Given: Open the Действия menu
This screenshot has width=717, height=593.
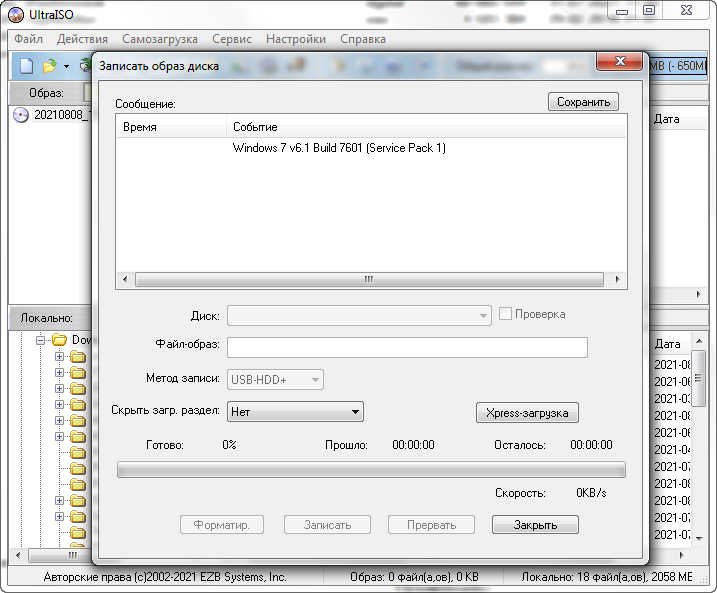Looking at the screenshot, I should [x=82, y=39].
